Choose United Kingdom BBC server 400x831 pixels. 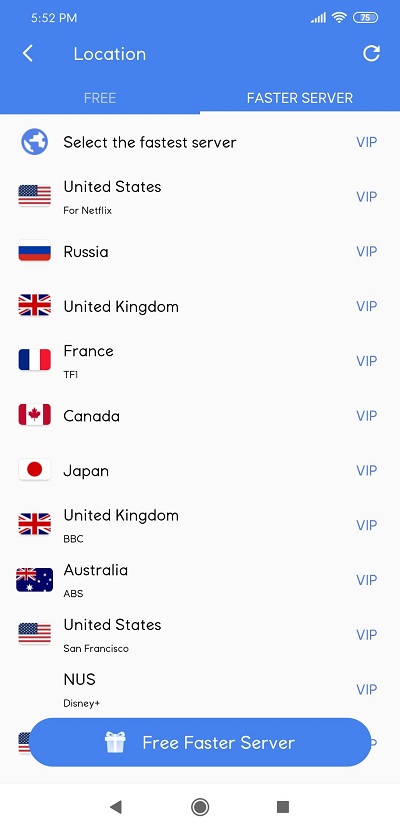200,525
